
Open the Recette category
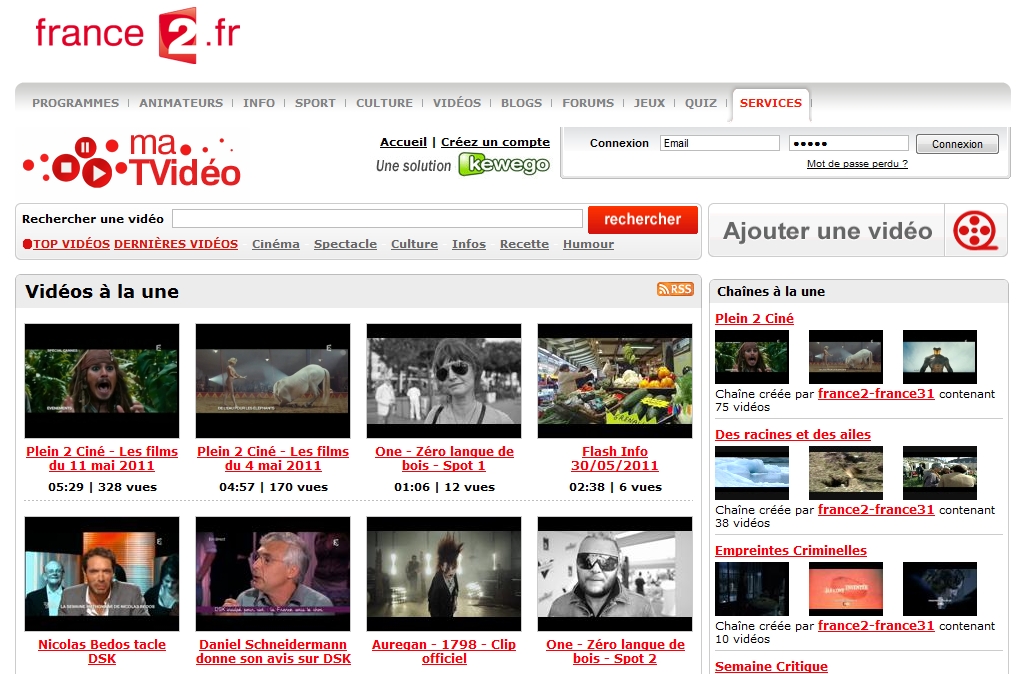(524, 244)
